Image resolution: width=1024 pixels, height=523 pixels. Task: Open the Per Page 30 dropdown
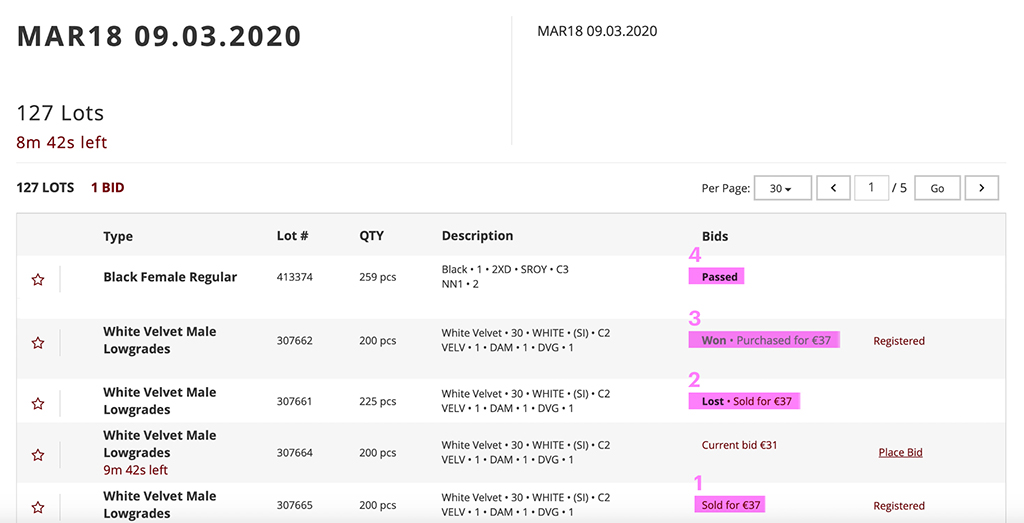click(x=783, y=188)
